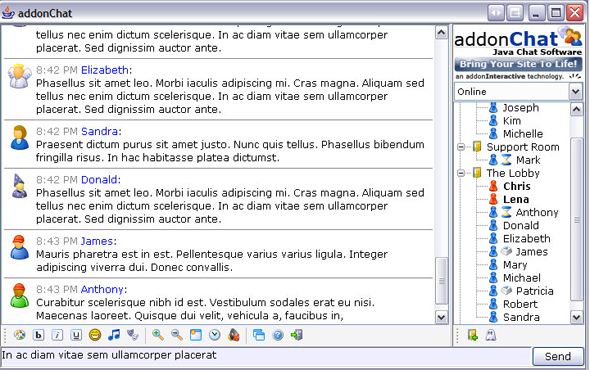Viewport: 590px width, 370px height.
Task: Select The Lobby room label
Action: tap(513, 173)
